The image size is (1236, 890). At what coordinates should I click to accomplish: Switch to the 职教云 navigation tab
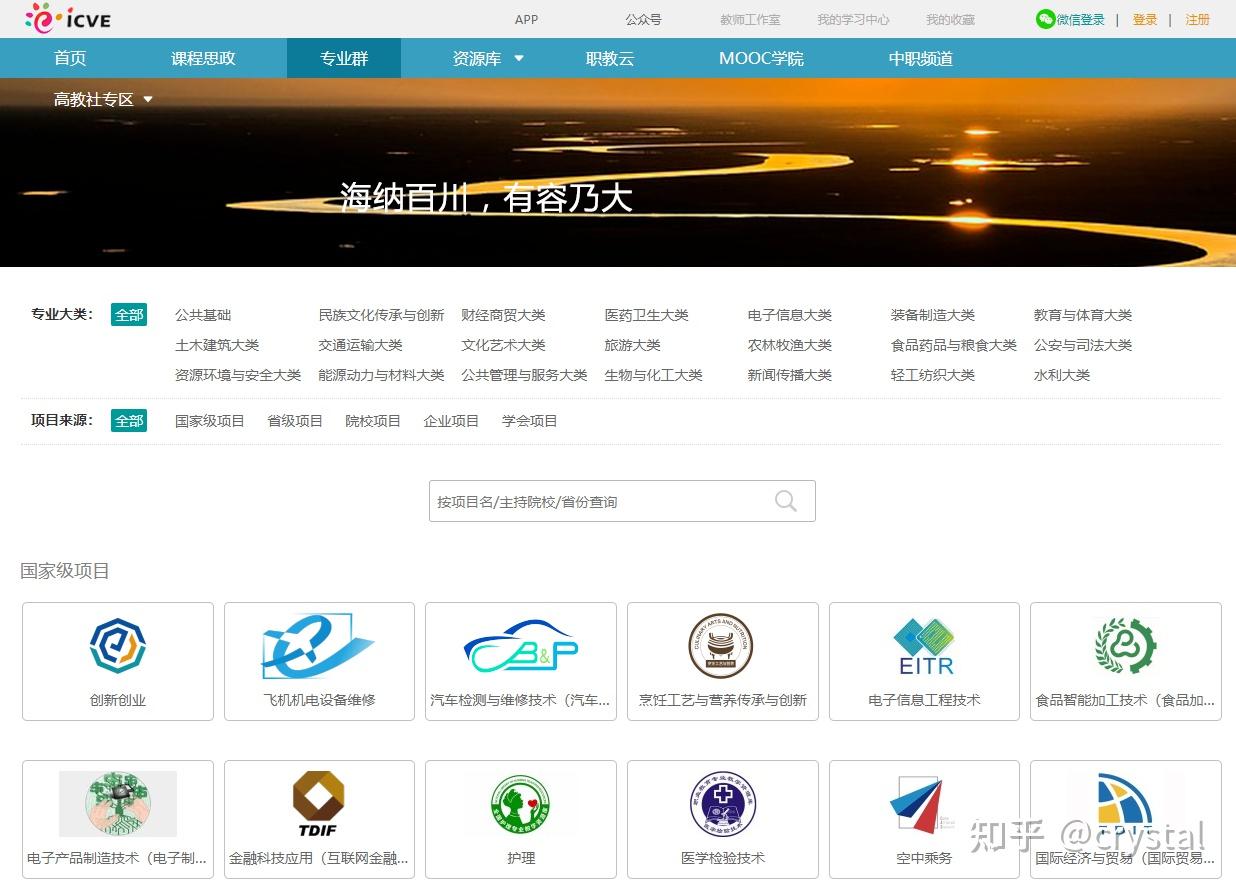pos(610,58)
